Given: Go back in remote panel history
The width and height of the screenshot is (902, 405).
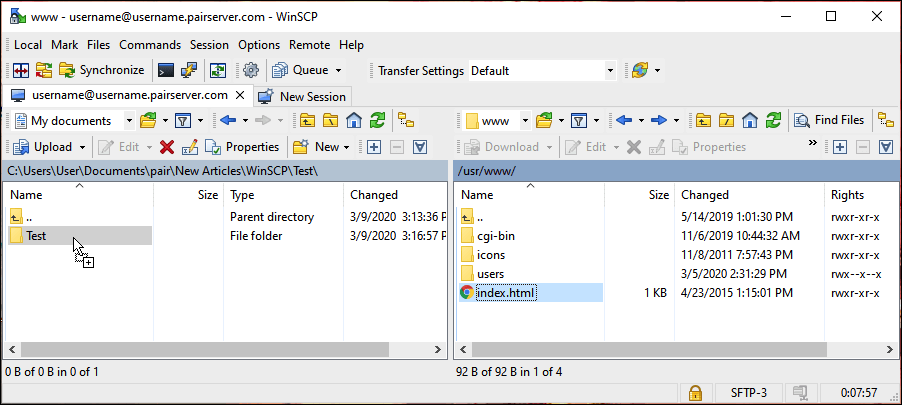Looking at the screenshot, I should click(624, 121).
